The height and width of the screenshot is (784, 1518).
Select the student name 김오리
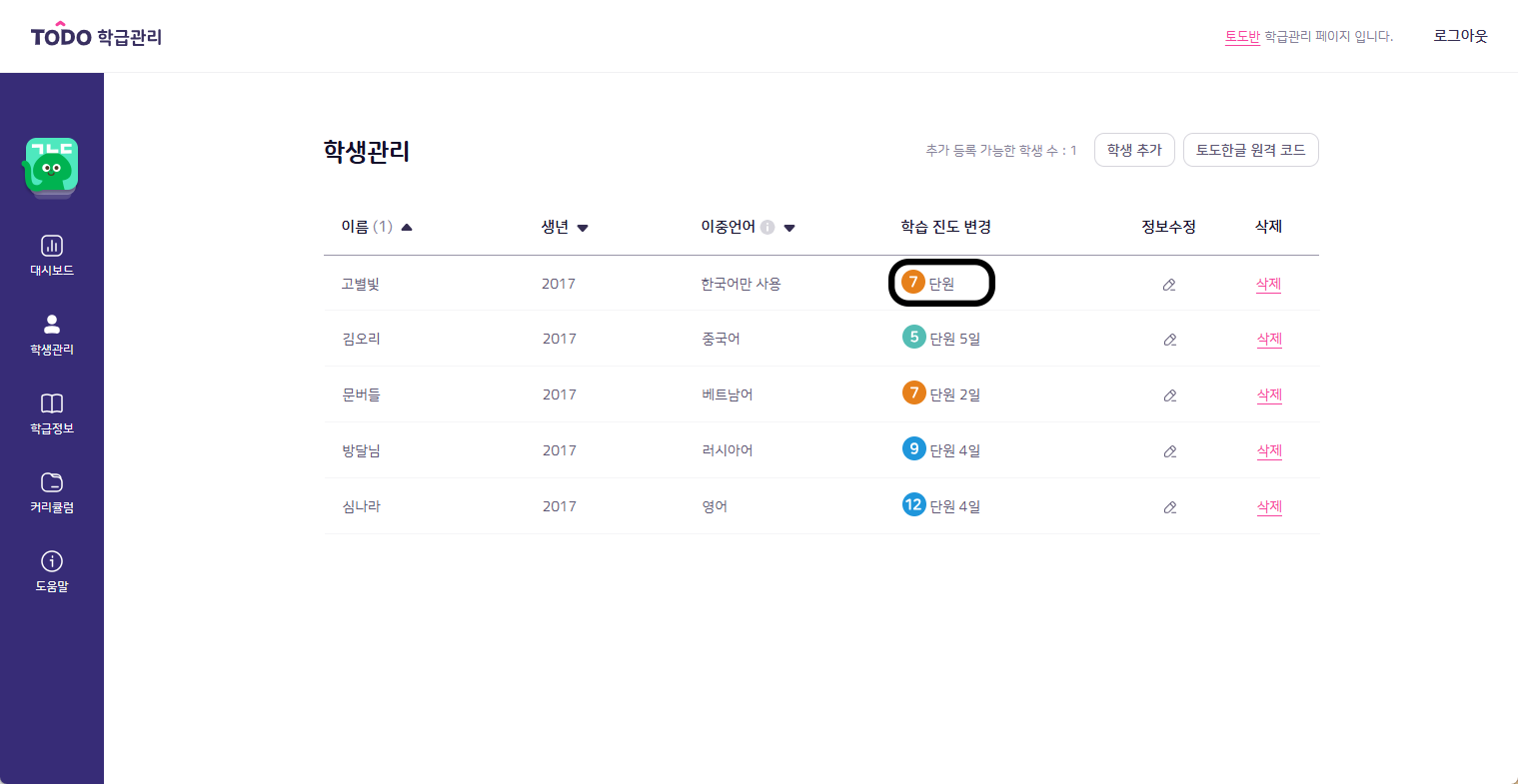tap(362, 339)
